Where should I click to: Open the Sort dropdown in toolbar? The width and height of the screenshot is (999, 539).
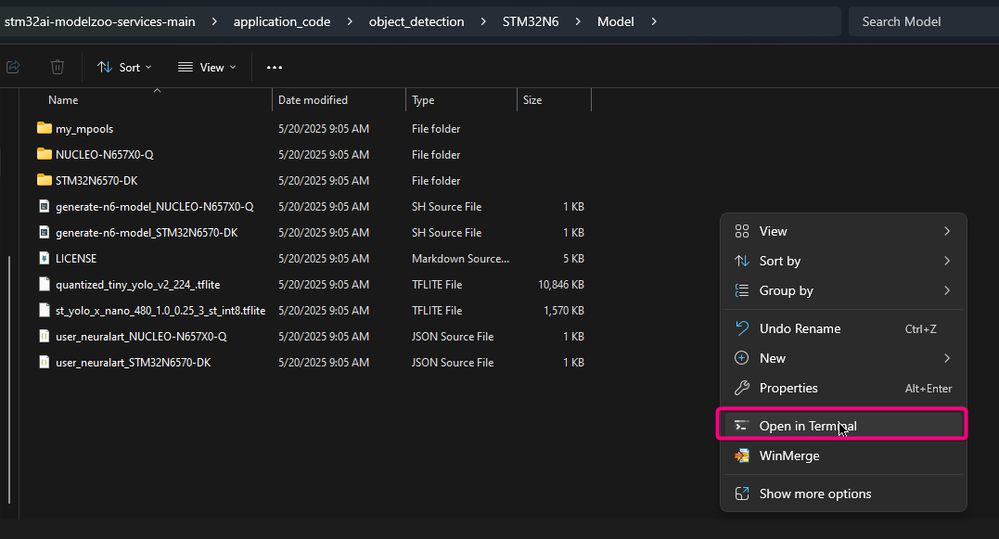(125, 67)
